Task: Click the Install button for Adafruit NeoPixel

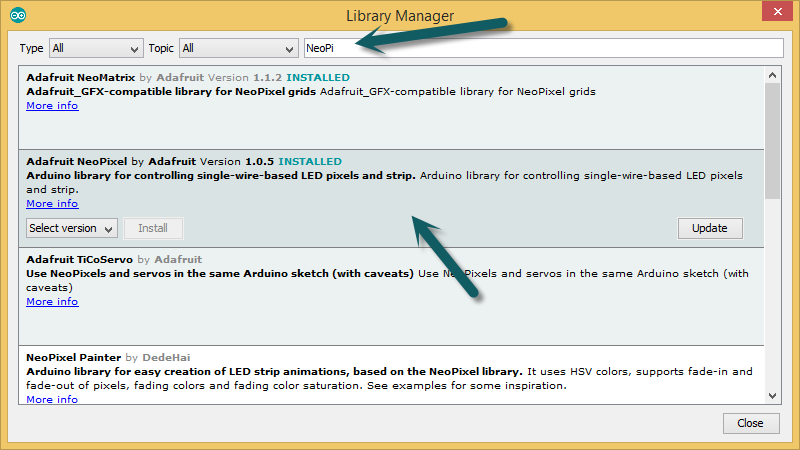Action: point(153,228)
